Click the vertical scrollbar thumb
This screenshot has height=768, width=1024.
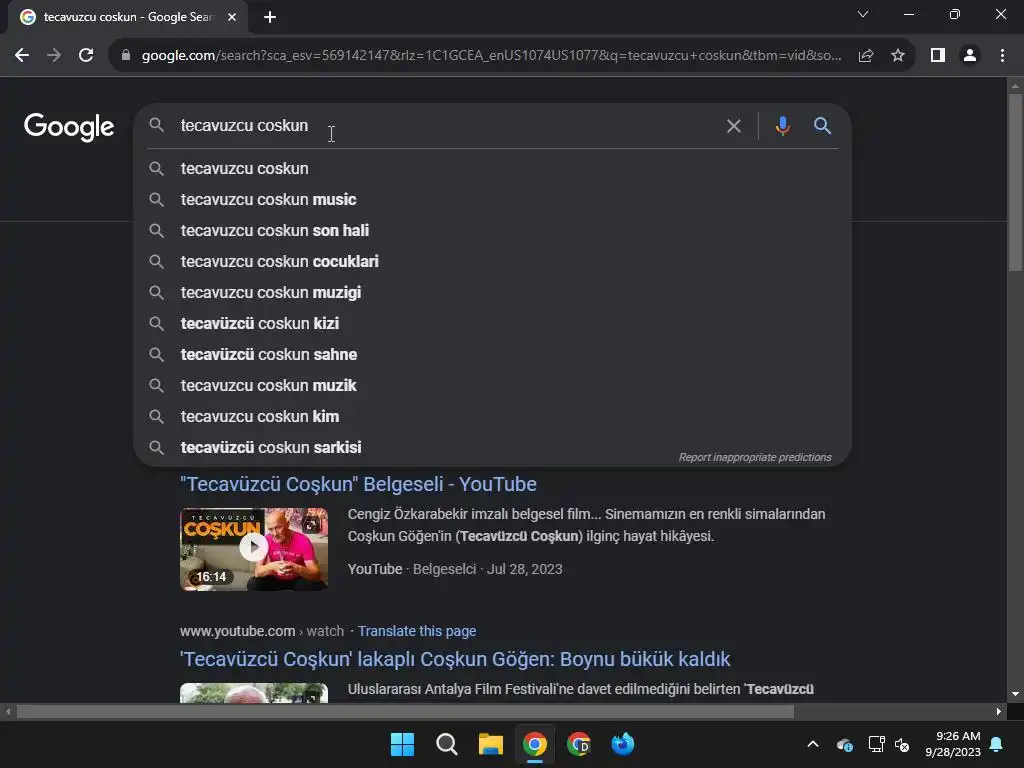tap(1015, 183)
